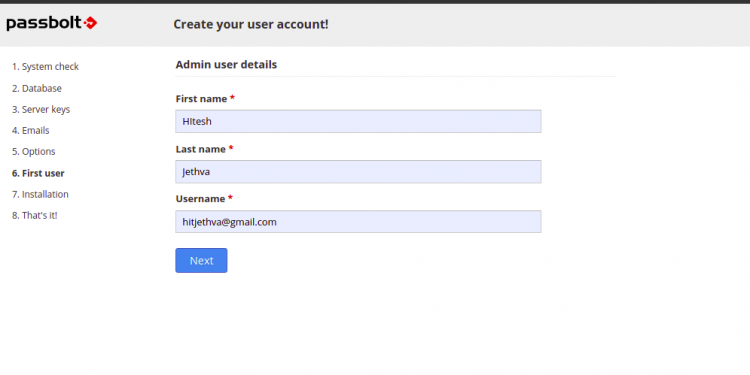Select the Username field label

pos(200,199)
